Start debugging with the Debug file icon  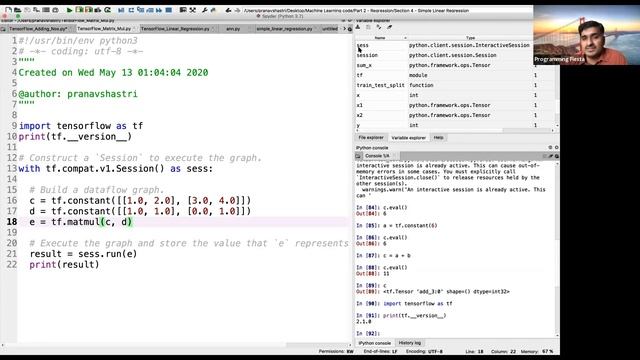coord(121,10)
